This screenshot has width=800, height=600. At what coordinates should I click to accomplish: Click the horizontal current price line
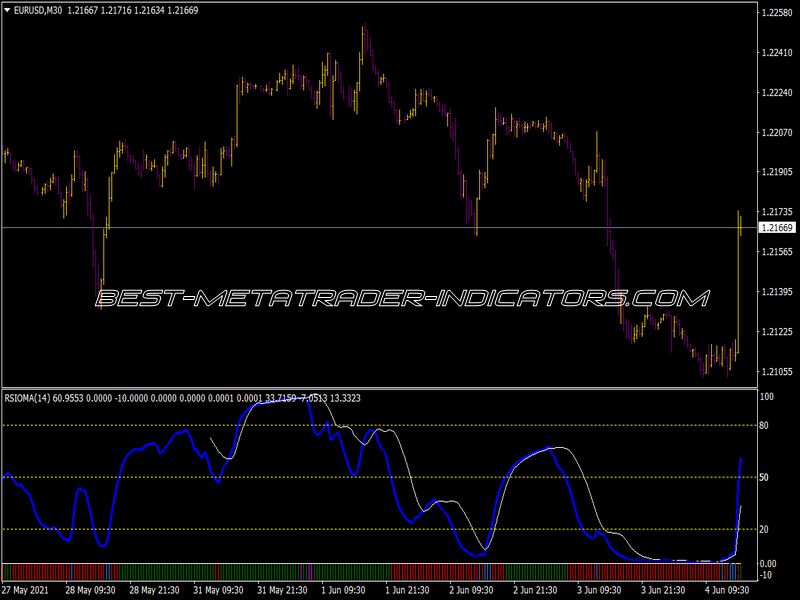tap(380, 228)
